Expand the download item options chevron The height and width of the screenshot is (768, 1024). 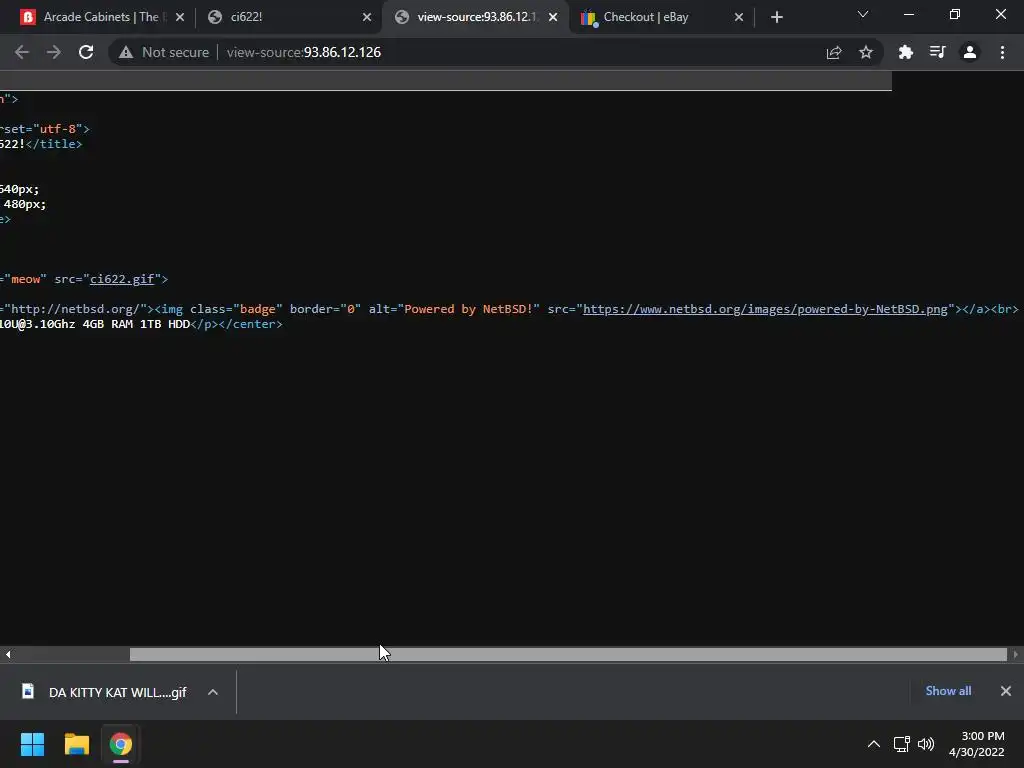point(213,692)
